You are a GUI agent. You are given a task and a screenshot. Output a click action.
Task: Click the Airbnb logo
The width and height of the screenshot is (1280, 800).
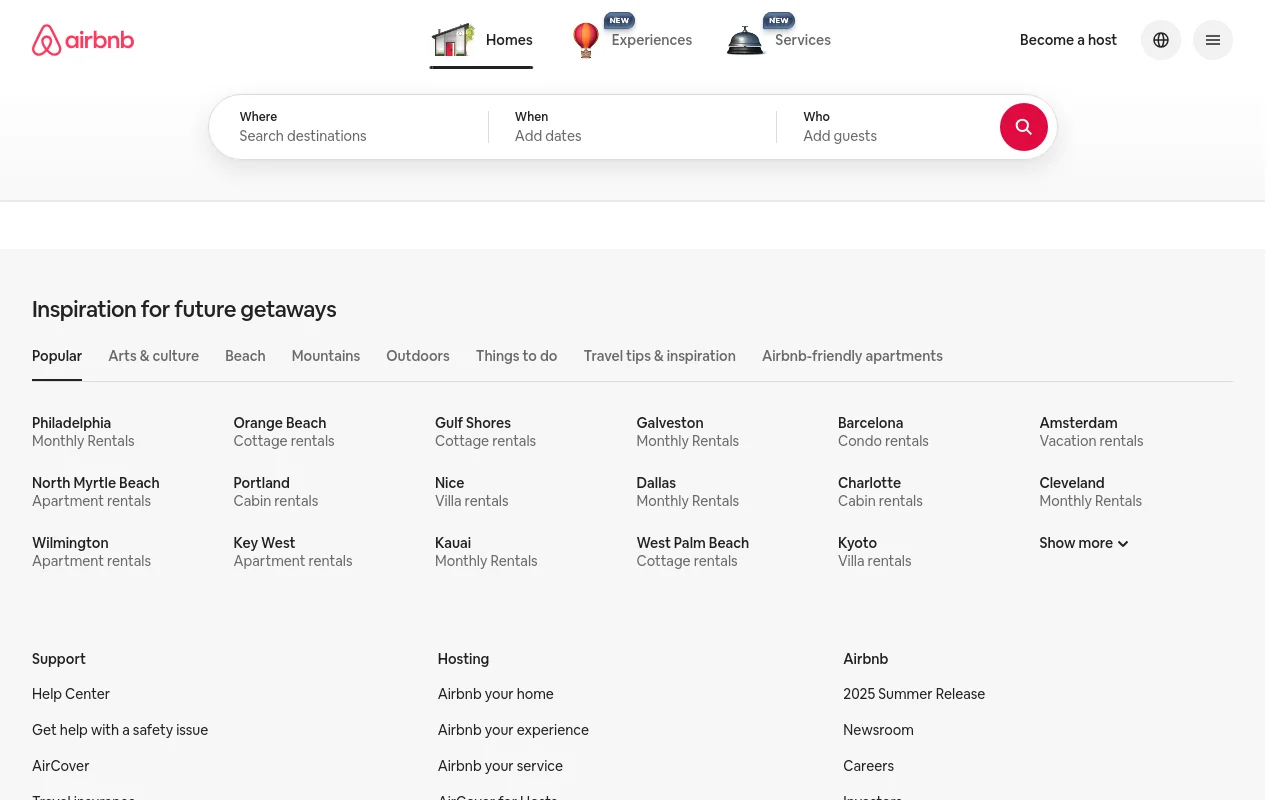point(83,40)
